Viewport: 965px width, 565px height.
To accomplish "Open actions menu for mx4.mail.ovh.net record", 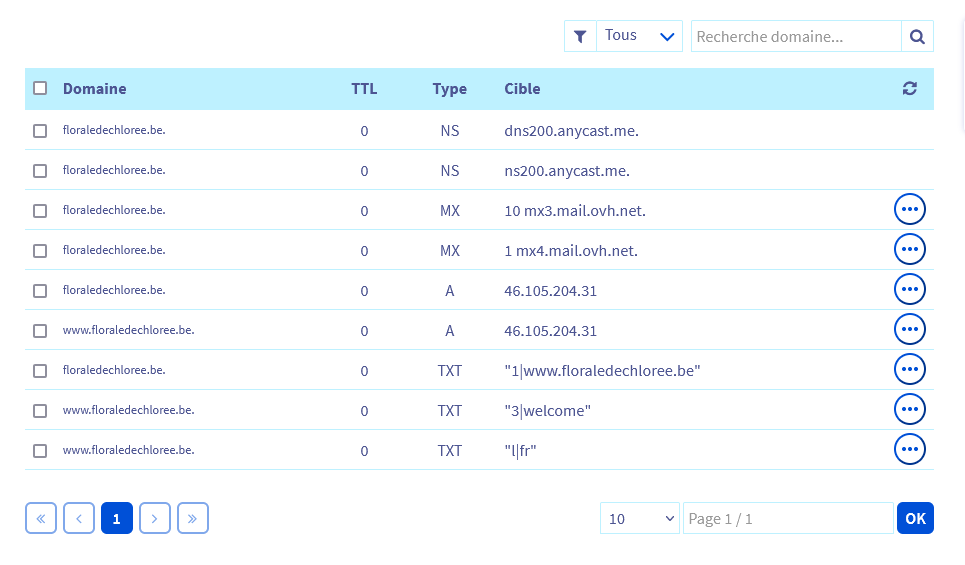I will point(909,250).
